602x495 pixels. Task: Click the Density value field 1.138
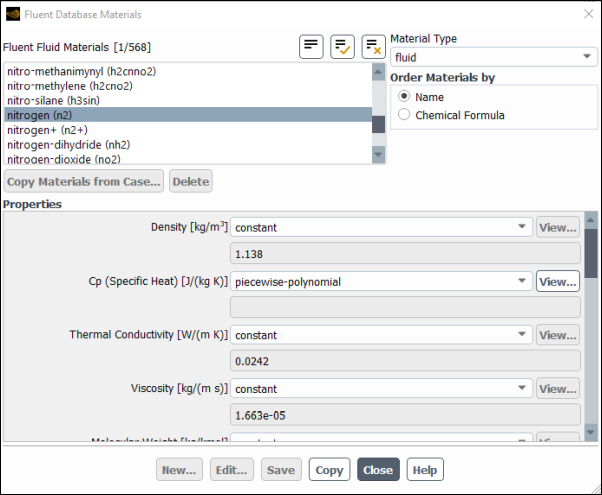405,254
